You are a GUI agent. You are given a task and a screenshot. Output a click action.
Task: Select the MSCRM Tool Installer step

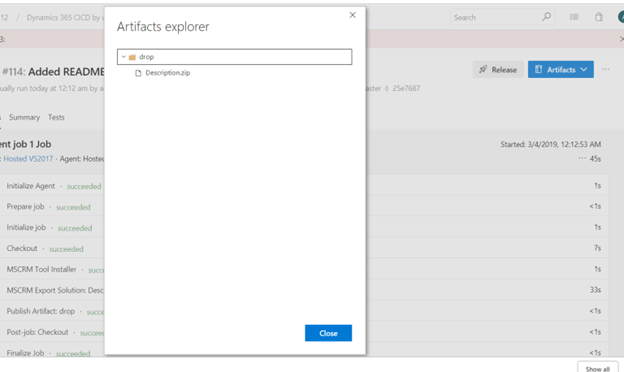(41, 269)
